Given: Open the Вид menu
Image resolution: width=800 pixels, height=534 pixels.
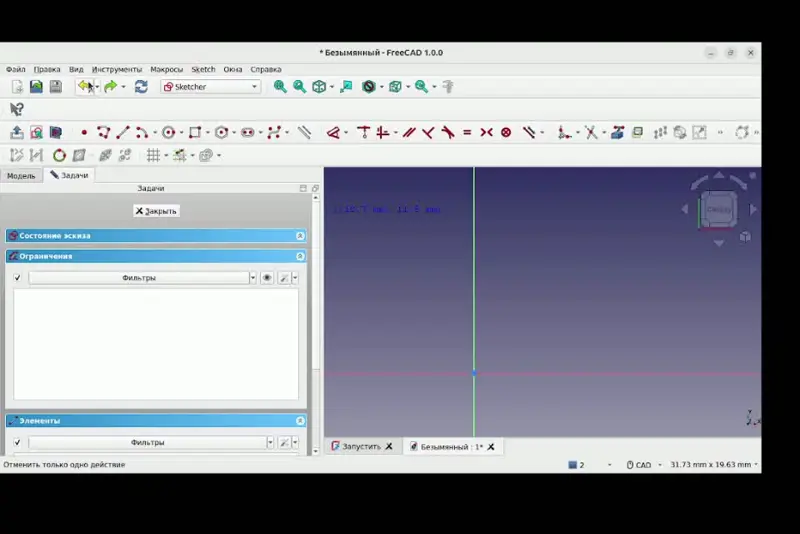Looking at the screenshot, I should point(76,69).
